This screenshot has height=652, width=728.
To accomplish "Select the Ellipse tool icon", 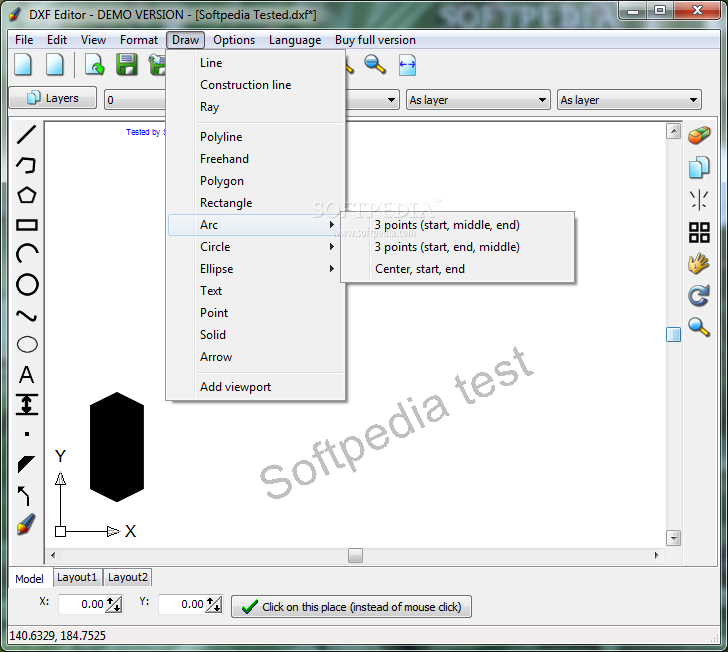I will coord(27,345).
